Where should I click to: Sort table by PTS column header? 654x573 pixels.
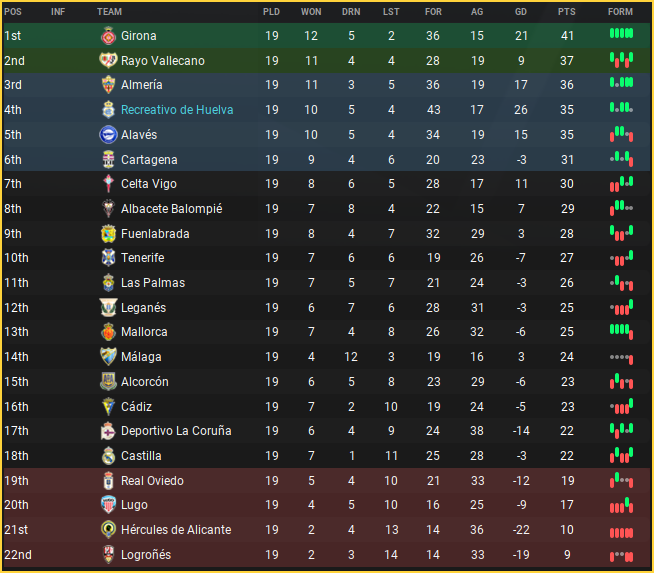(566, 12)
